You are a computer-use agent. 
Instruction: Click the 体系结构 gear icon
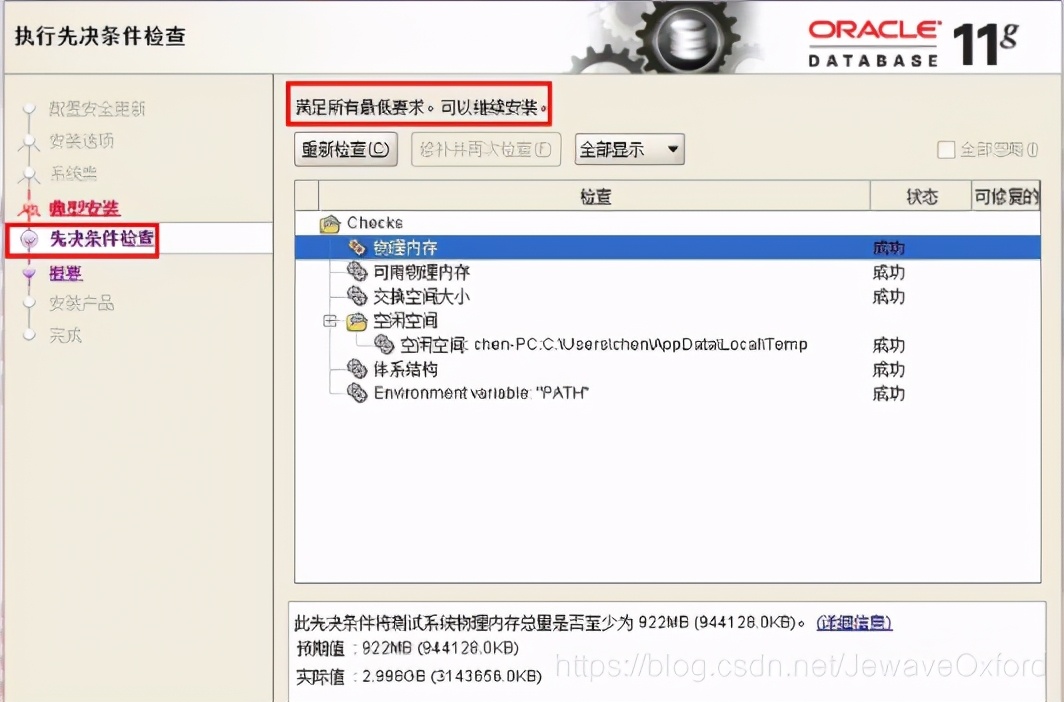pos(357,369)
